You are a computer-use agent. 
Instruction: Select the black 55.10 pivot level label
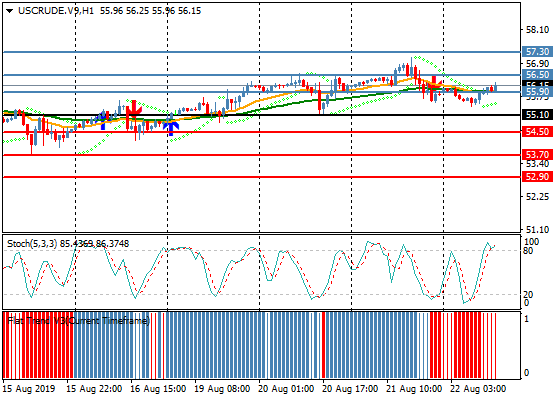538,115
